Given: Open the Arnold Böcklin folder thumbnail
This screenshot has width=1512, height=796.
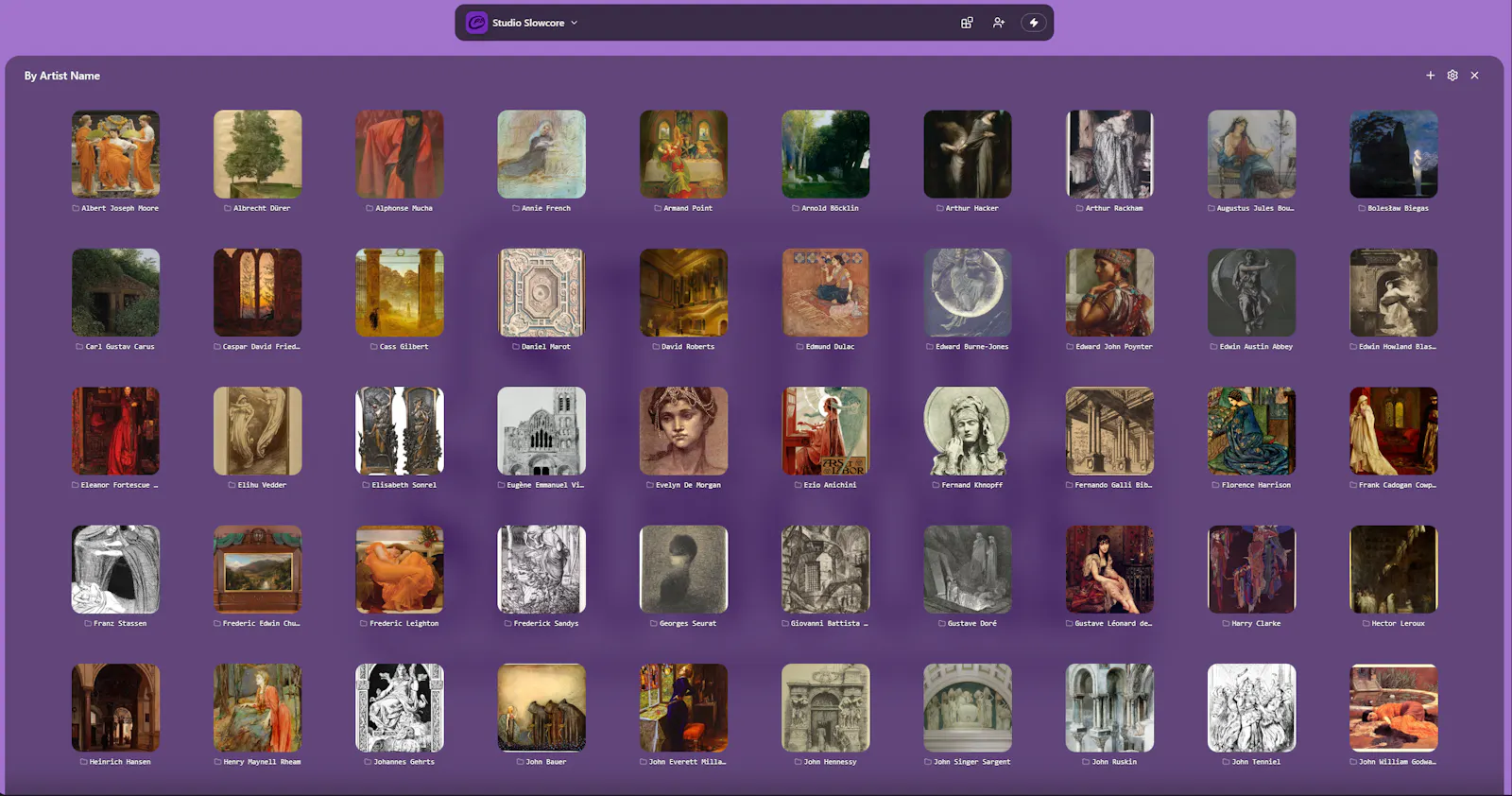Looking at the screenshot, I should point(826,154).
